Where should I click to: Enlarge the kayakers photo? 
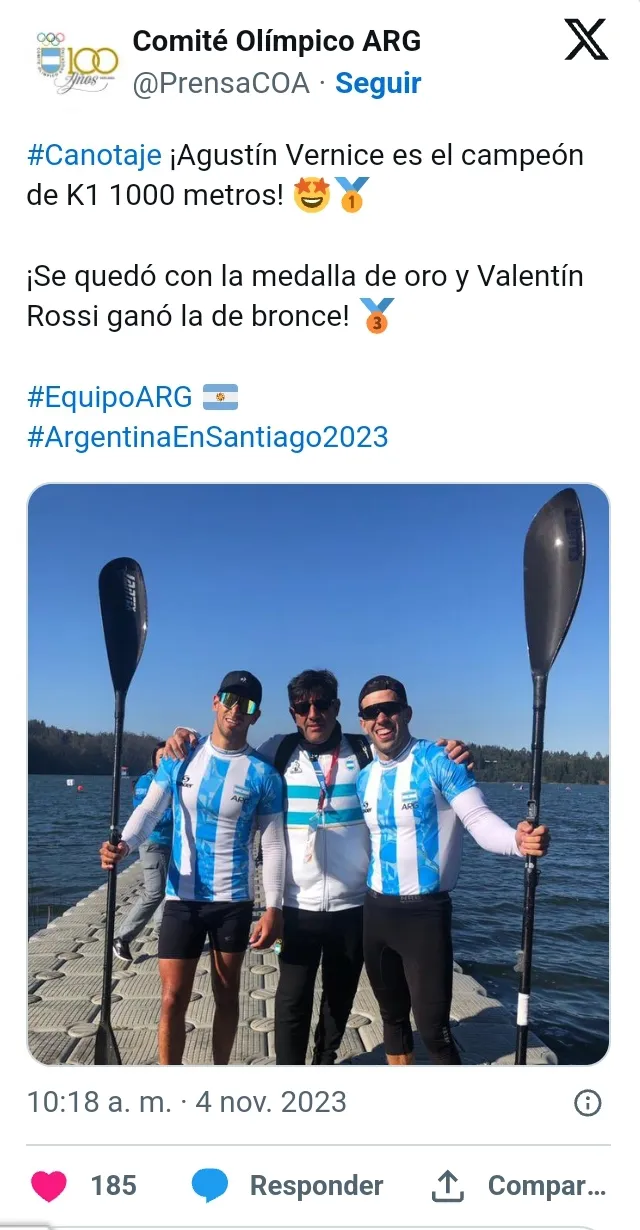(x=318, y=774)
